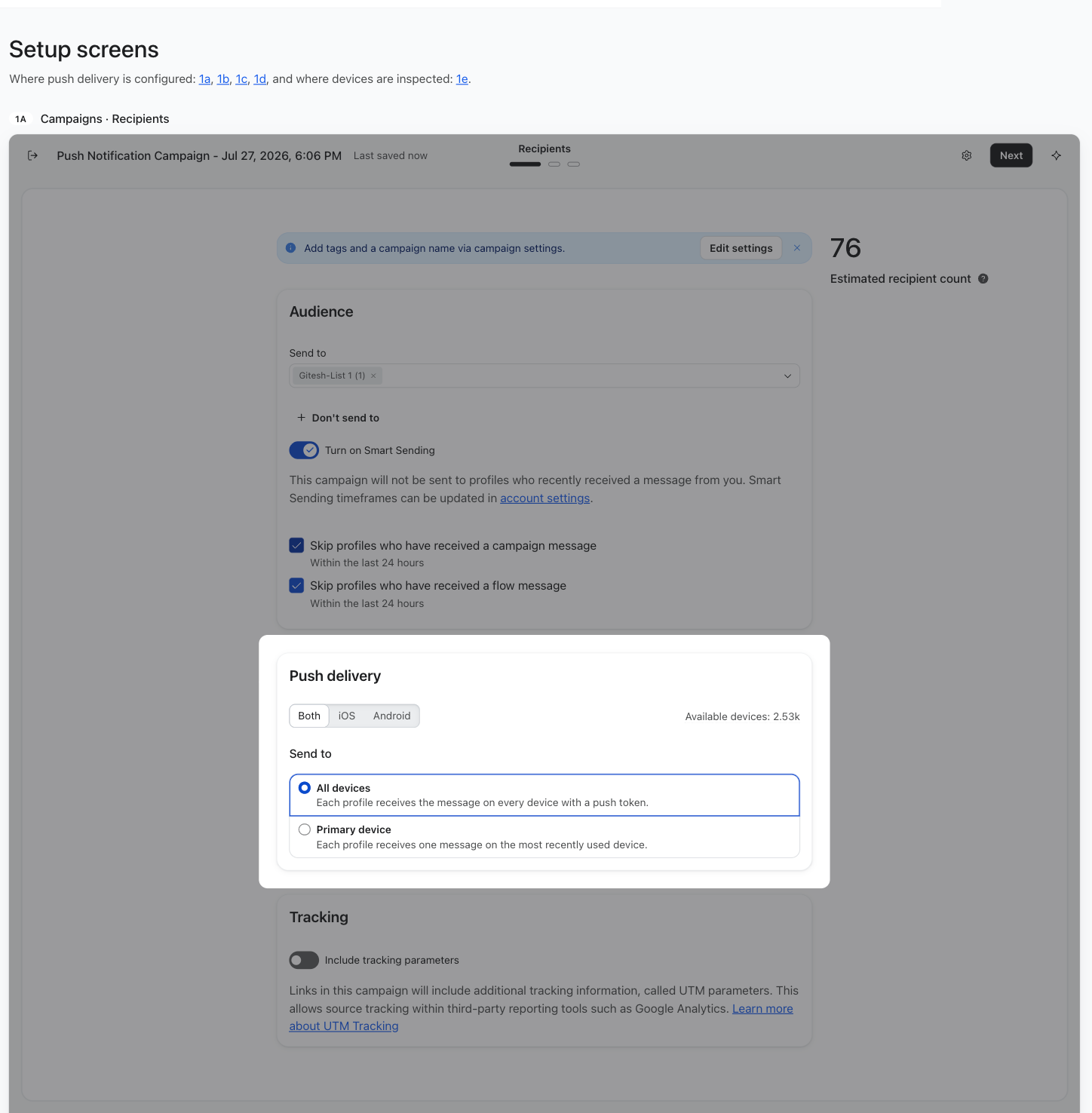
Task: Click the campaign title text
Action: (199, 155)
